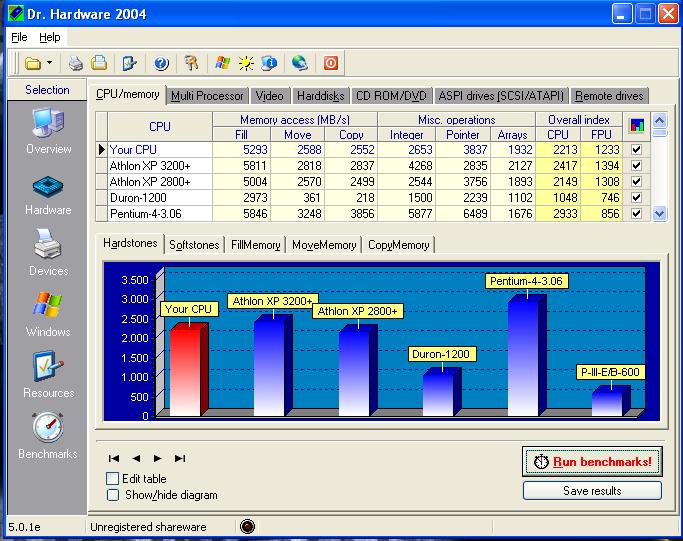Go to previous record arrow
683x541 pixels.
(136, 458)
